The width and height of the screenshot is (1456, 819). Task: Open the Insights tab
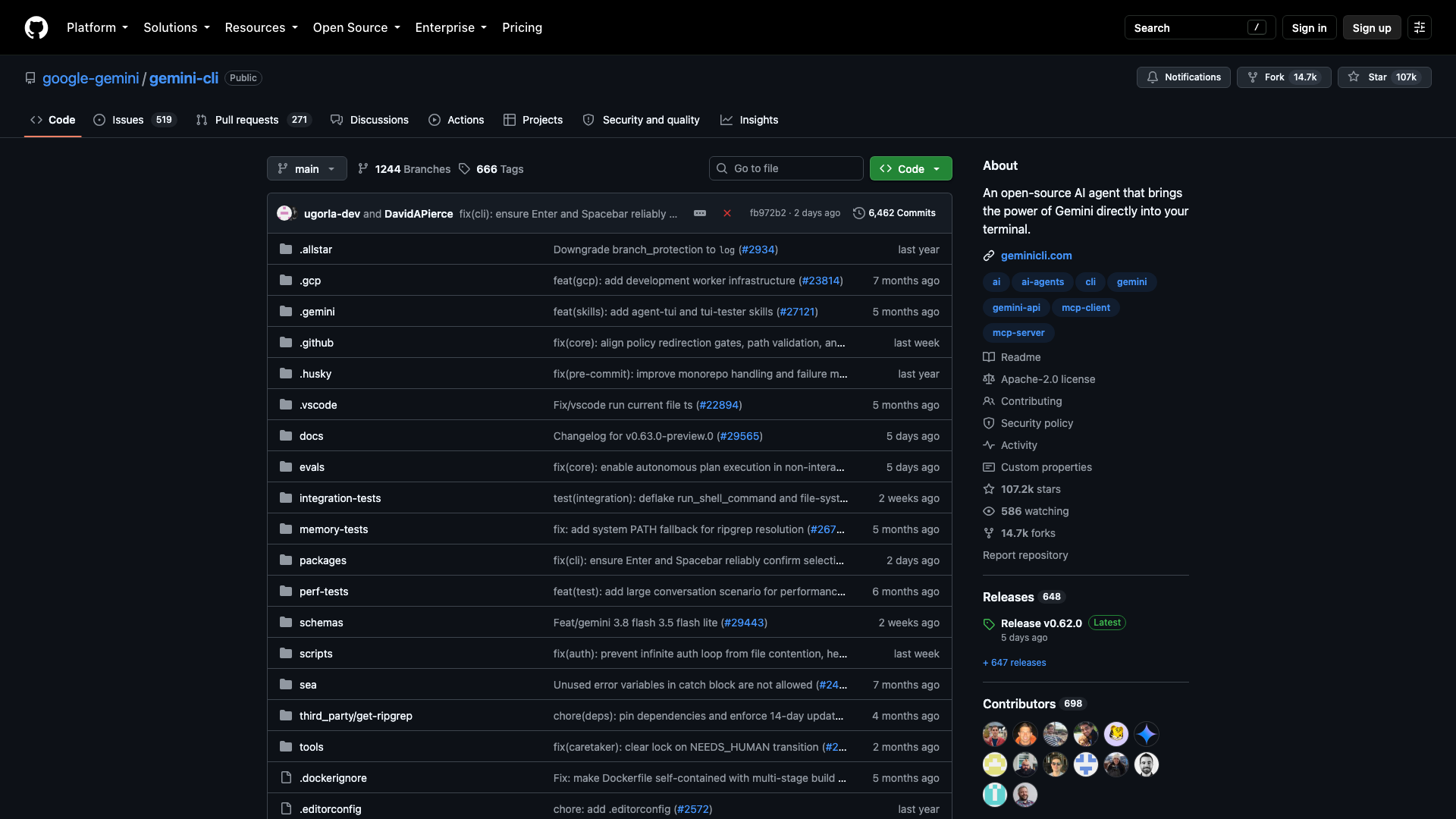[x=749, y=120]
